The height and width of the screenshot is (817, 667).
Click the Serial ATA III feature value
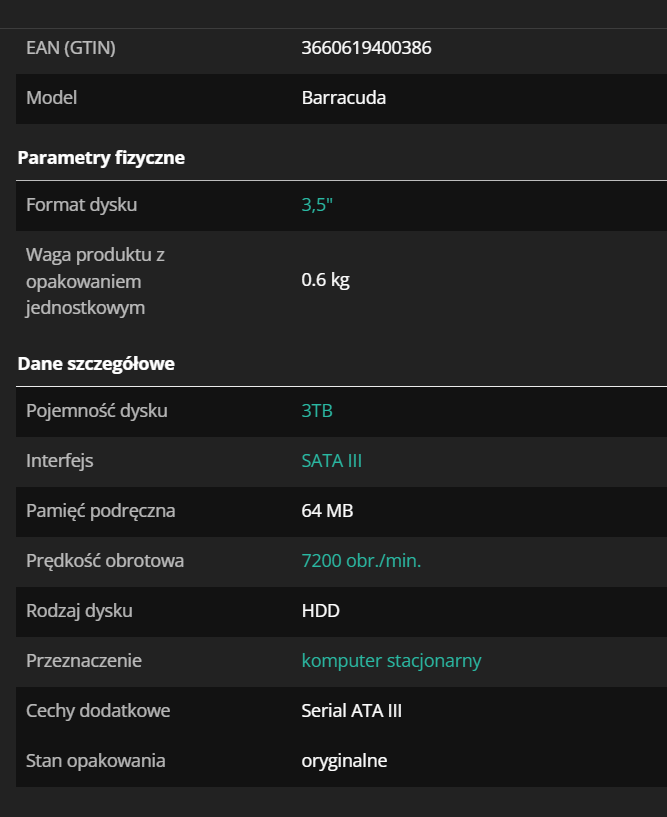(x=351, y=711)
